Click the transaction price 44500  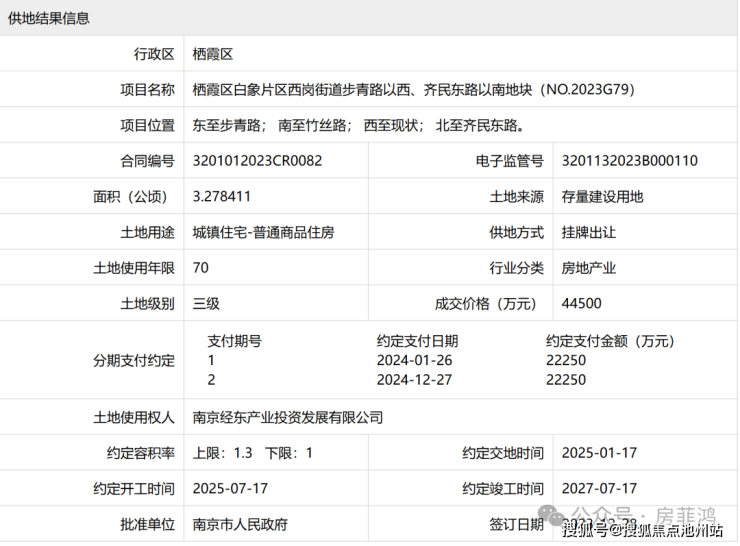click(x=582, y=304)
